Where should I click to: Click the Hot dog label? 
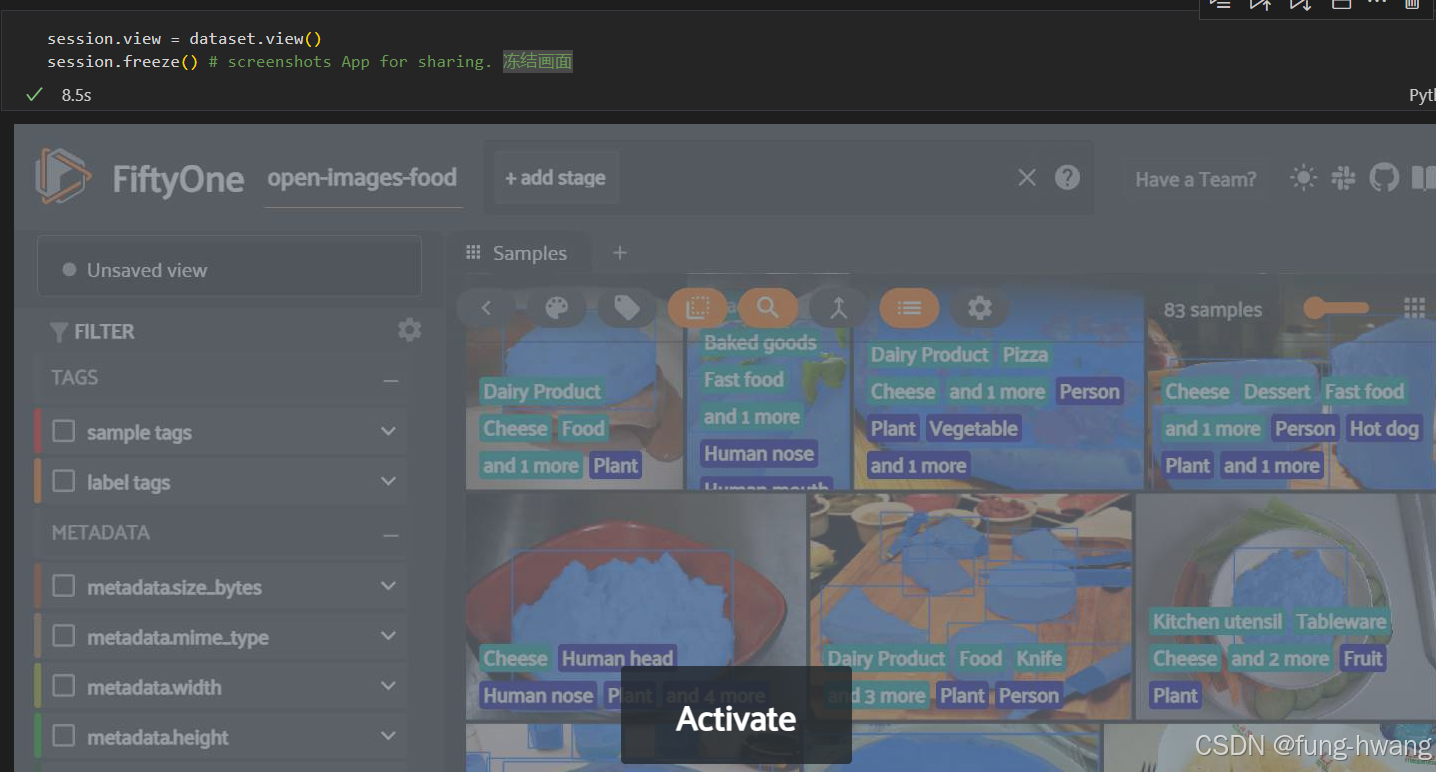1384,428
